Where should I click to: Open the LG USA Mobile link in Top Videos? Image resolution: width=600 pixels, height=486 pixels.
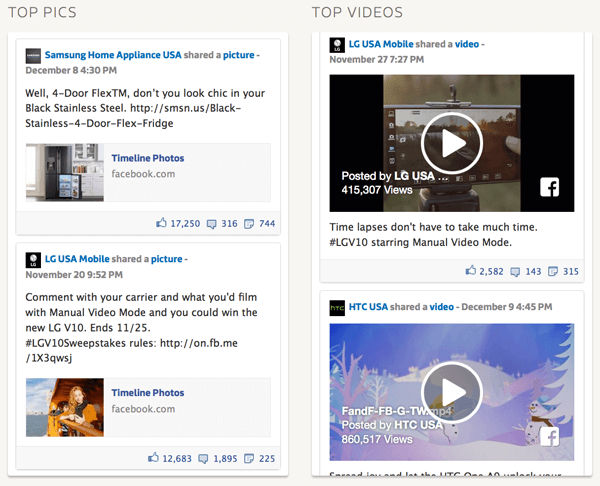click(x=380, y=45)
